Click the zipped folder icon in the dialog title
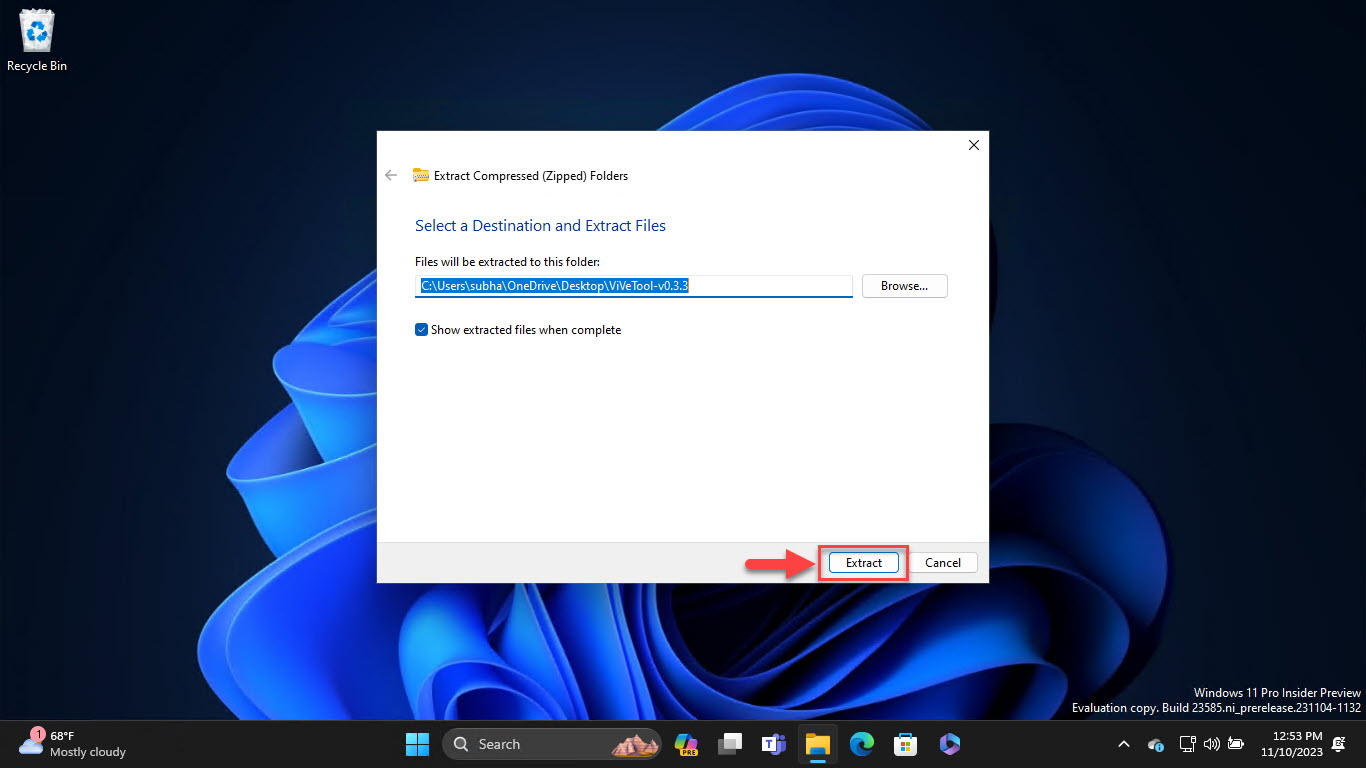The image size is (1366, 768). coord(421,175)
